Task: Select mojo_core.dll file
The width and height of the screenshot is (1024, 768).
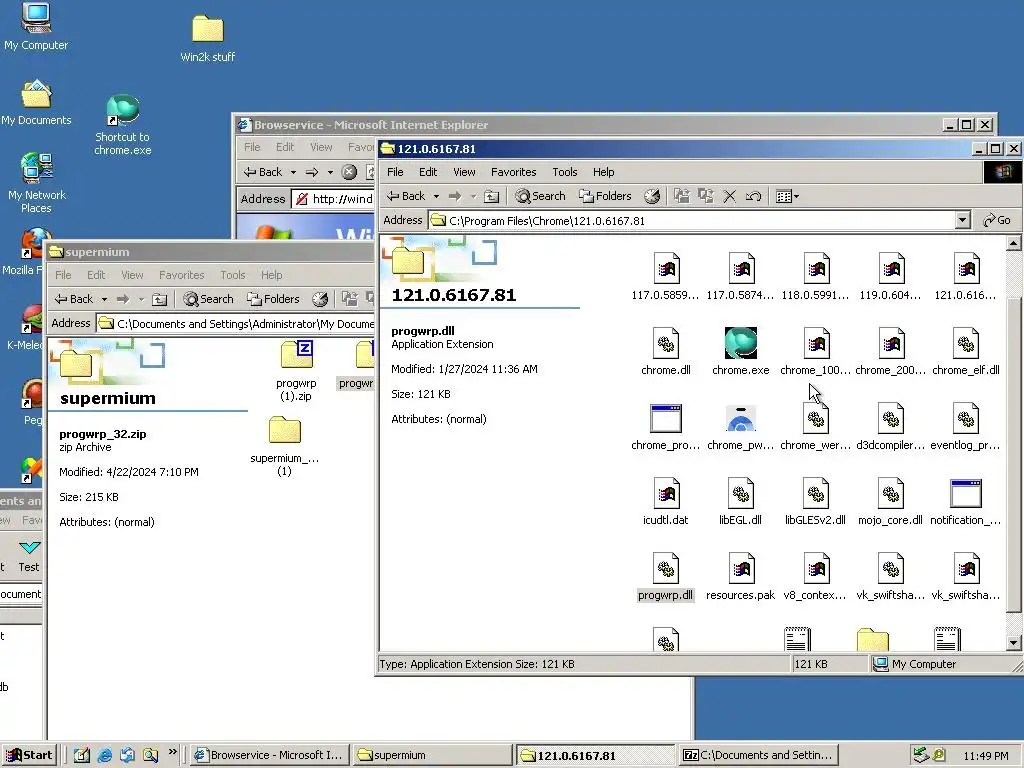Action: (x=890, y=501)
